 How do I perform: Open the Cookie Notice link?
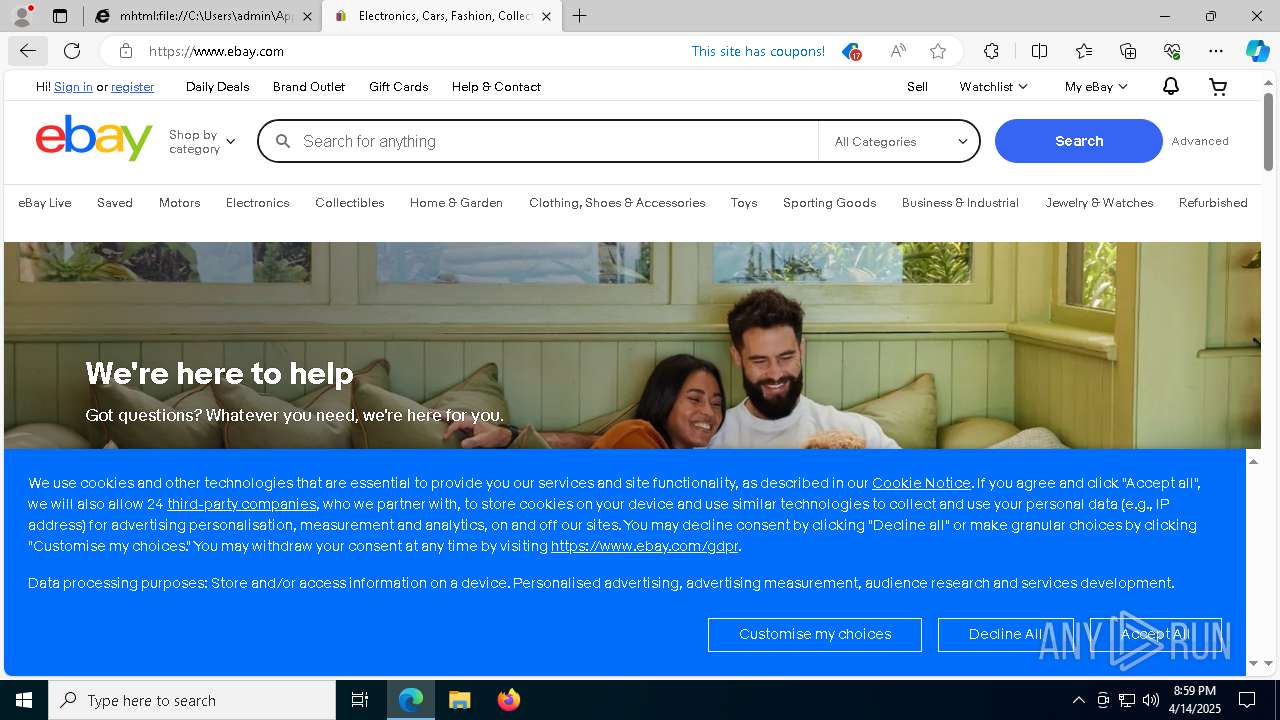pos(921,483)
